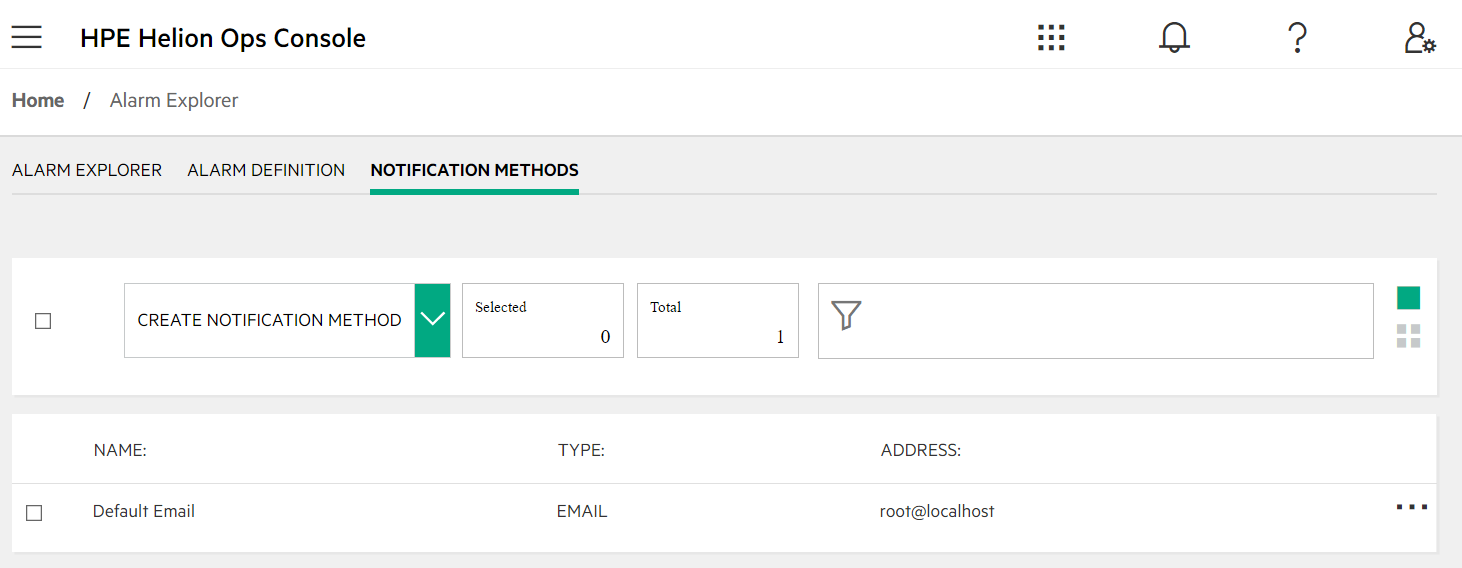Show notifications via bell icon

click(1174, 38)
